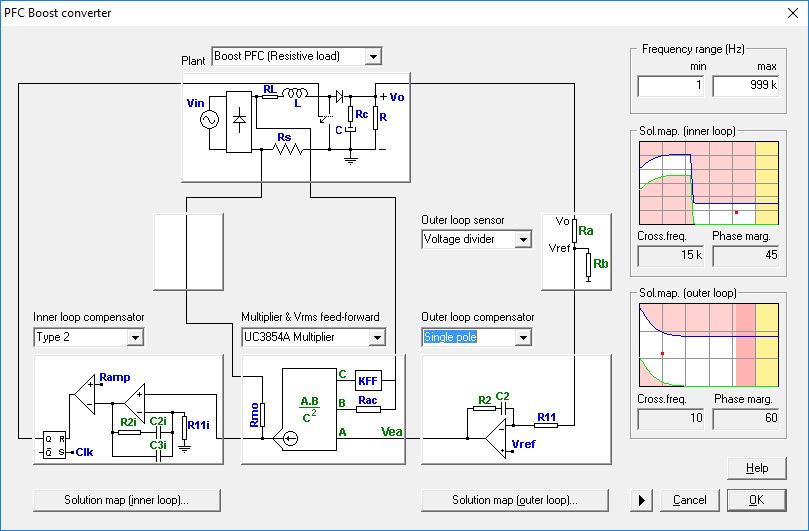The image size is (809, 531).
Task: Click the play arrow button beside Cancel
Action: 641,499
